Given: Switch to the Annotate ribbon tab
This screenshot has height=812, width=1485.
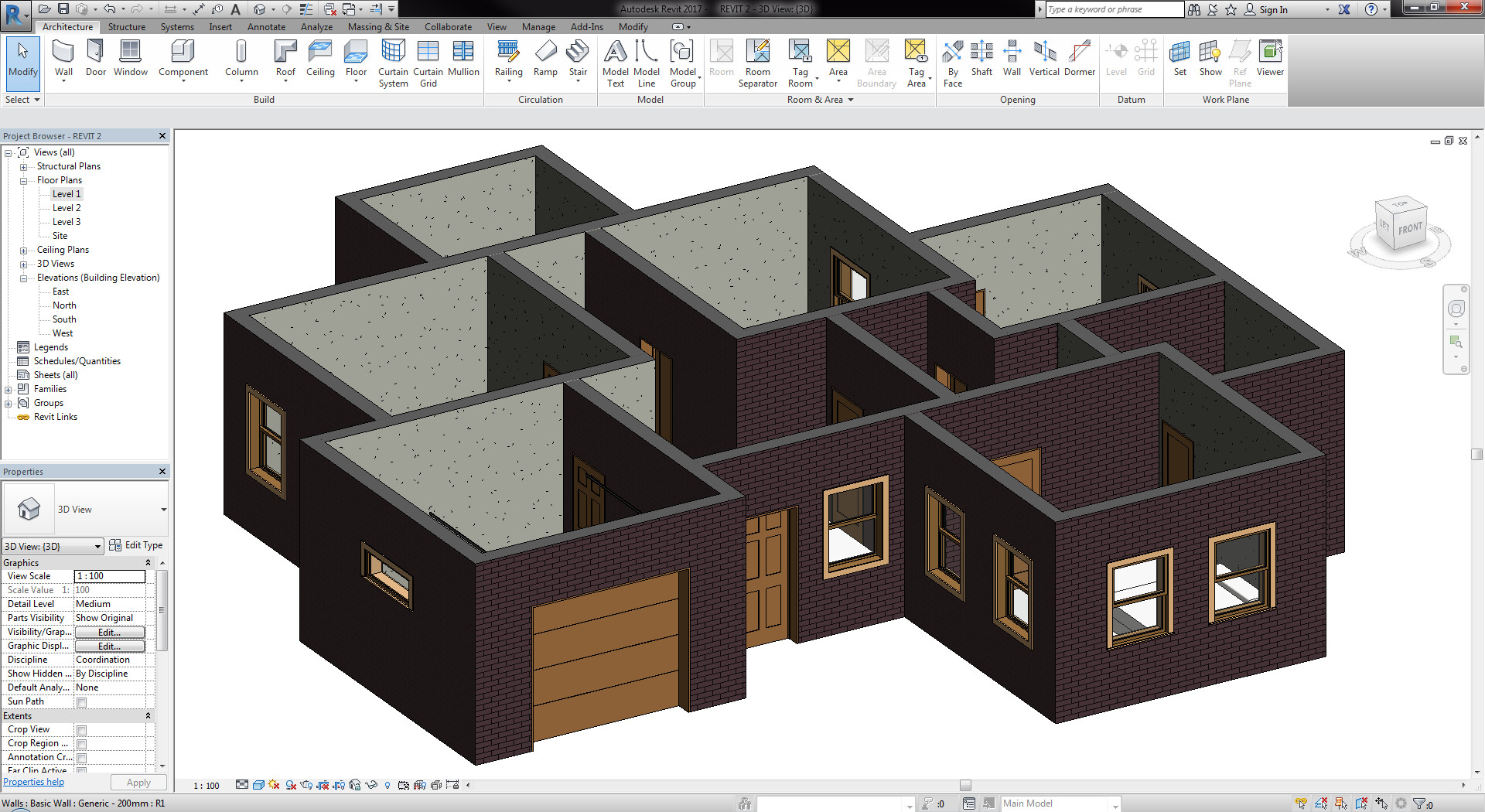Looking at the screenshot, I should pyautogui.click(x=266, y=26).
